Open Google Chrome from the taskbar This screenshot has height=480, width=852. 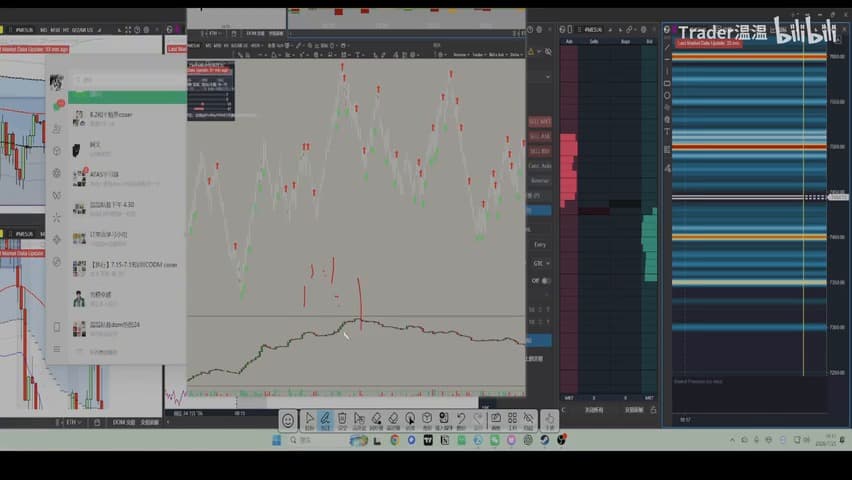[394, 440]
